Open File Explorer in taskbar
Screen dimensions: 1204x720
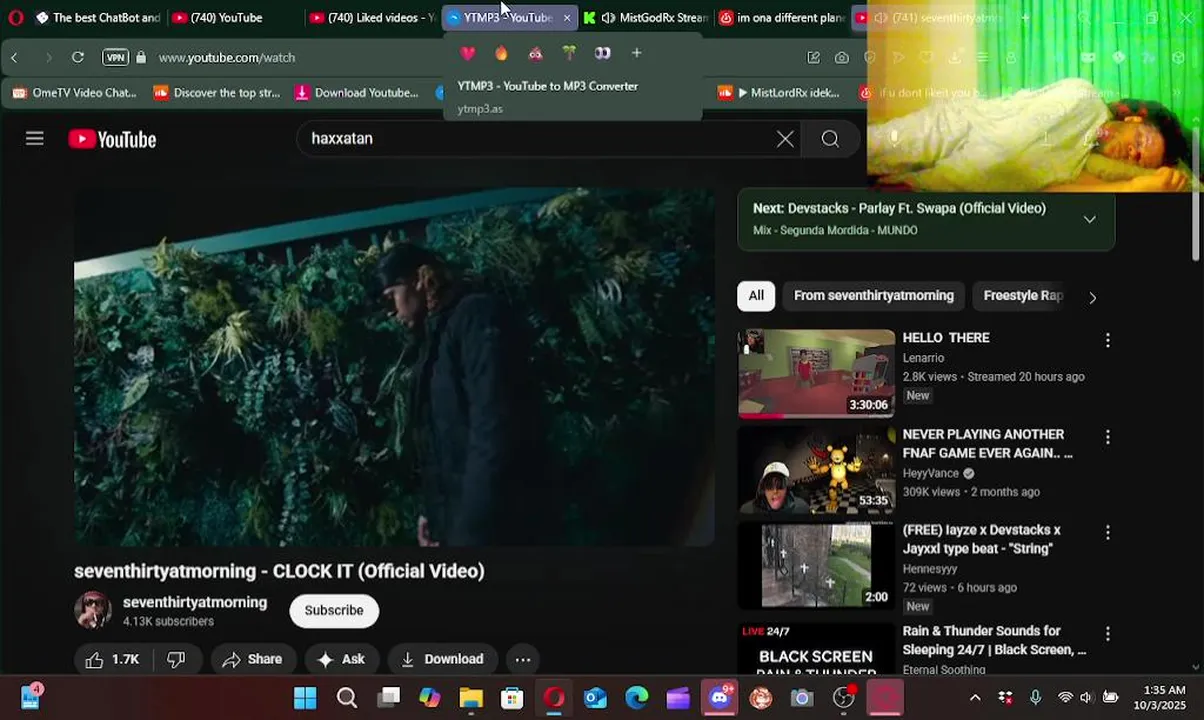pos(471,698)
